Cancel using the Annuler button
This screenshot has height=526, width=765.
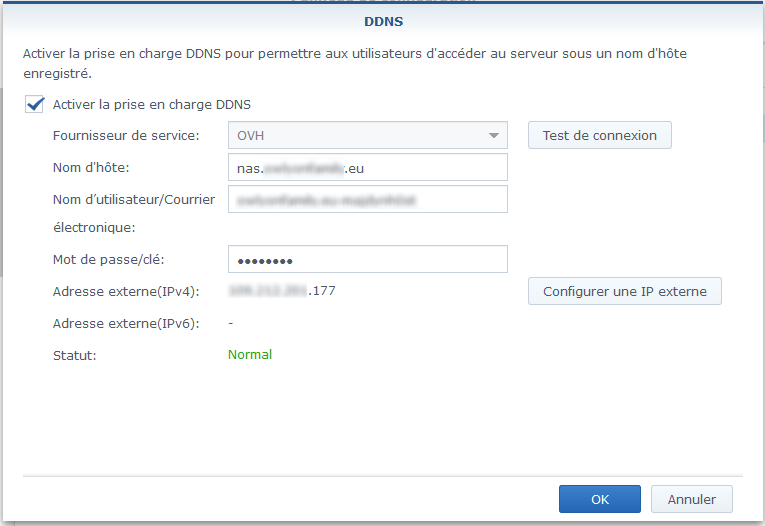[691, 499]
